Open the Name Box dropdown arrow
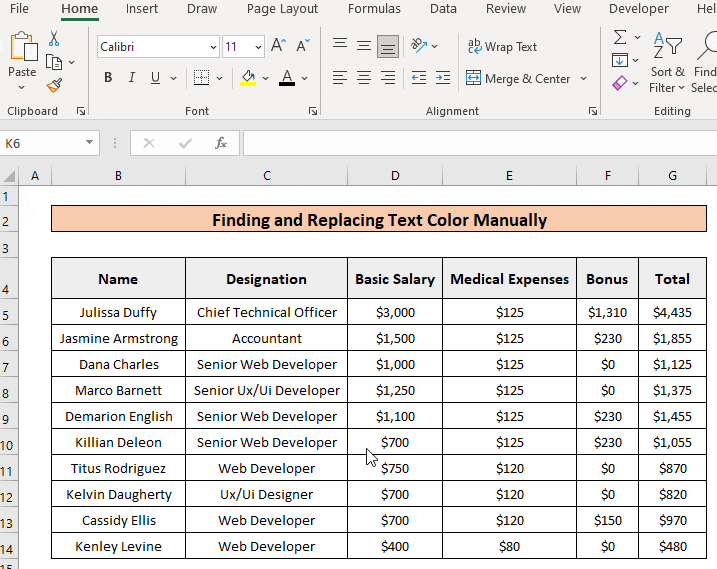This screenshot has width=717, height=569. pyautogui.click(x=89, y=143)
